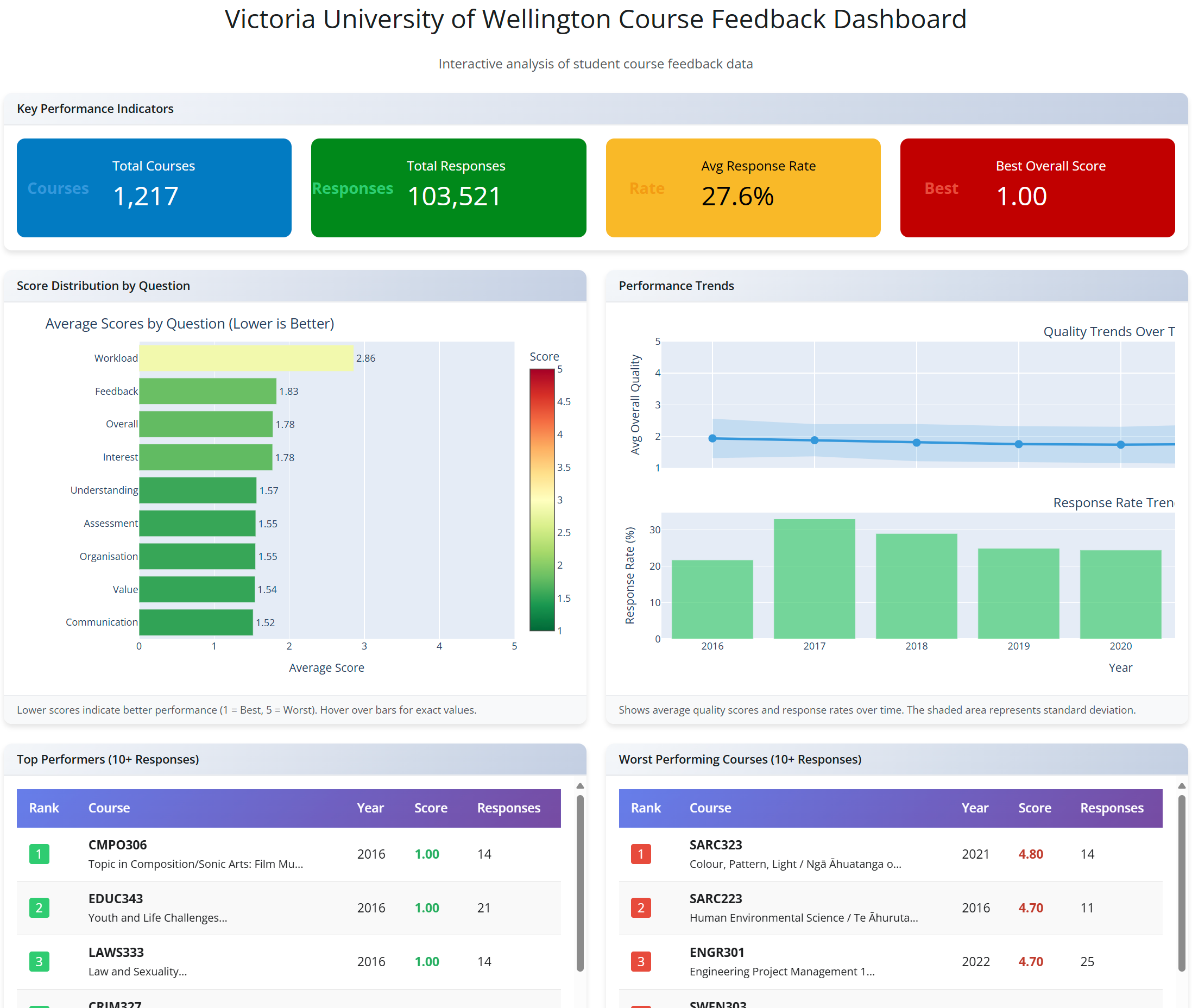The image size is (1192, 1008).
Task: Click the Performance Trends panel header
Action: (x=897, y=286)
